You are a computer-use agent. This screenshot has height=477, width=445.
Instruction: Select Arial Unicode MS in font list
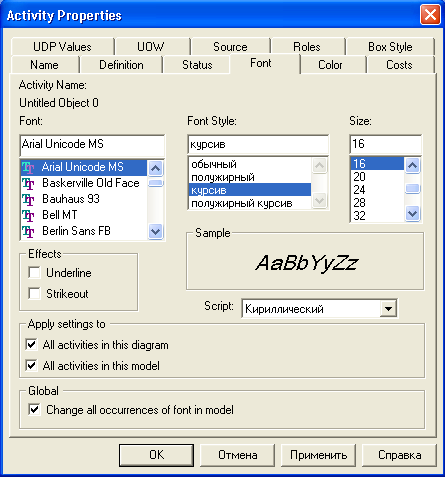[x=84, y=167]
